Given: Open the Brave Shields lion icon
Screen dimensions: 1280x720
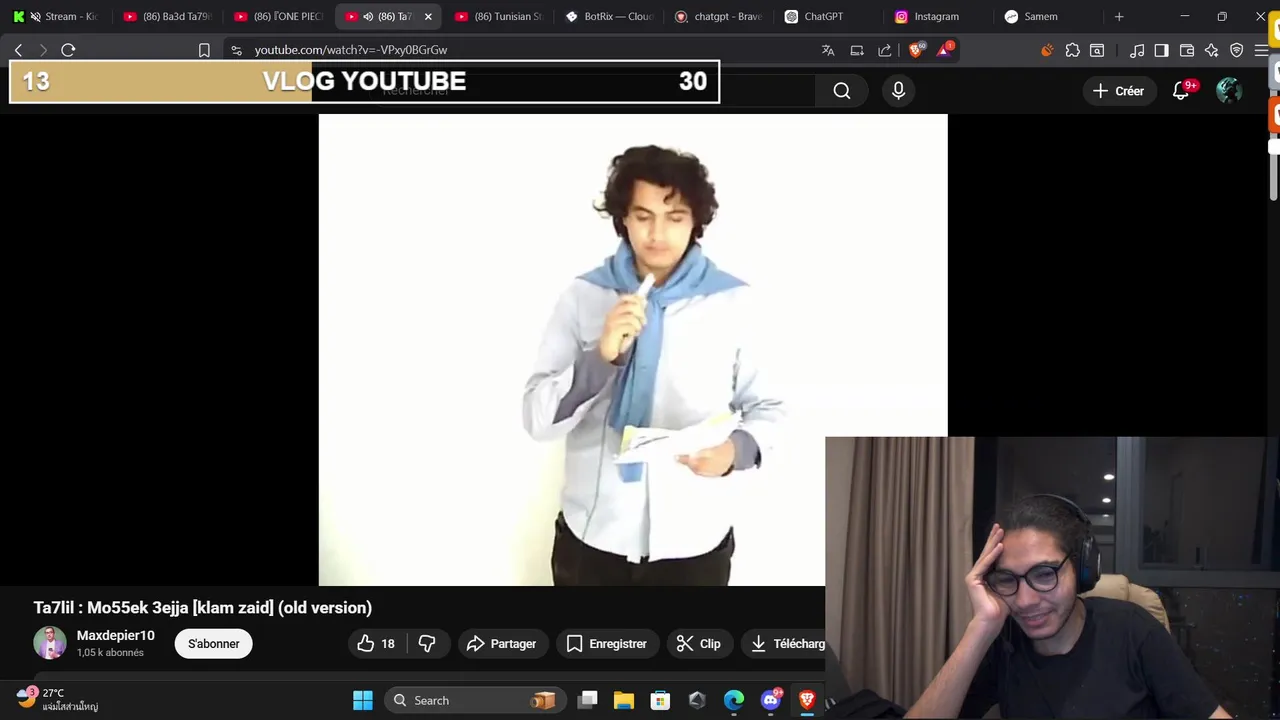Looking at the screenshot, I should tap(916, 50).
